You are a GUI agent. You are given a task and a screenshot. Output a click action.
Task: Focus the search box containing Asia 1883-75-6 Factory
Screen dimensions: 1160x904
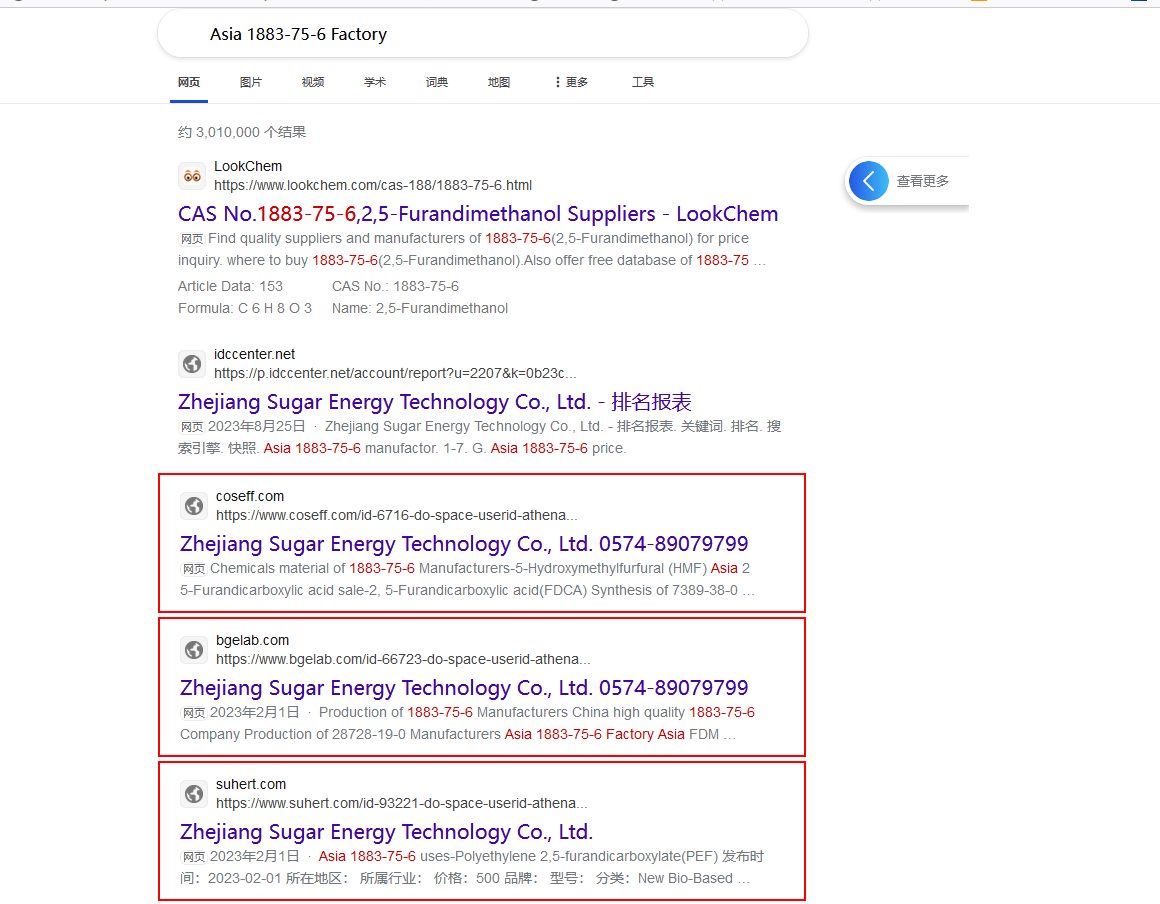pos(482,34)
